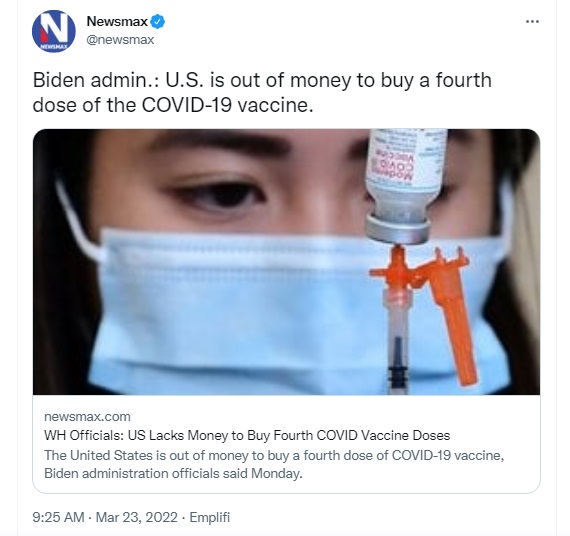Click the blue verified badge
The height and width of the screenshot is (536, 570).
coord(157,22)
